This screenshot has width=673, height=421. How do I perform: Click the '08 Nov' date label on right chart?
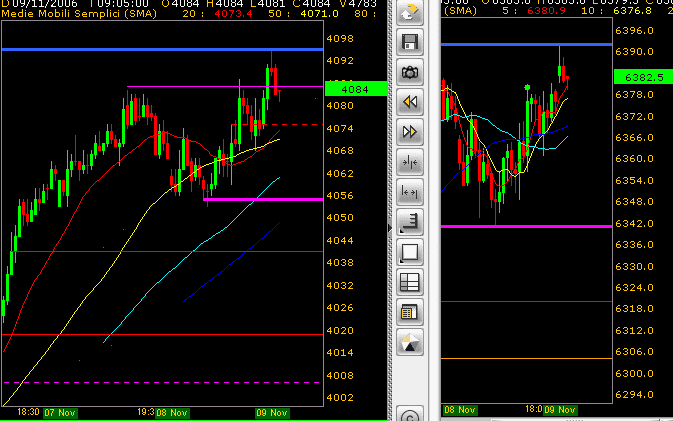[x=460, y=410]
